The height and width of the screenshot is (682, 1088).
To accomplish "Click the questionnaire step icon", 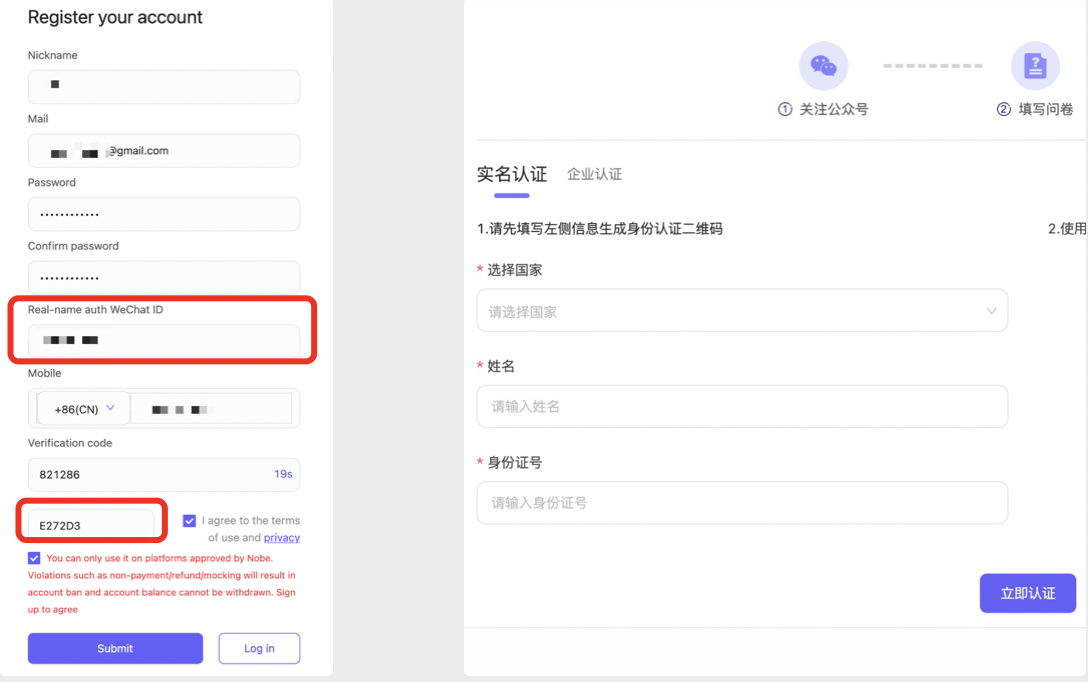I will point(1035,66).
